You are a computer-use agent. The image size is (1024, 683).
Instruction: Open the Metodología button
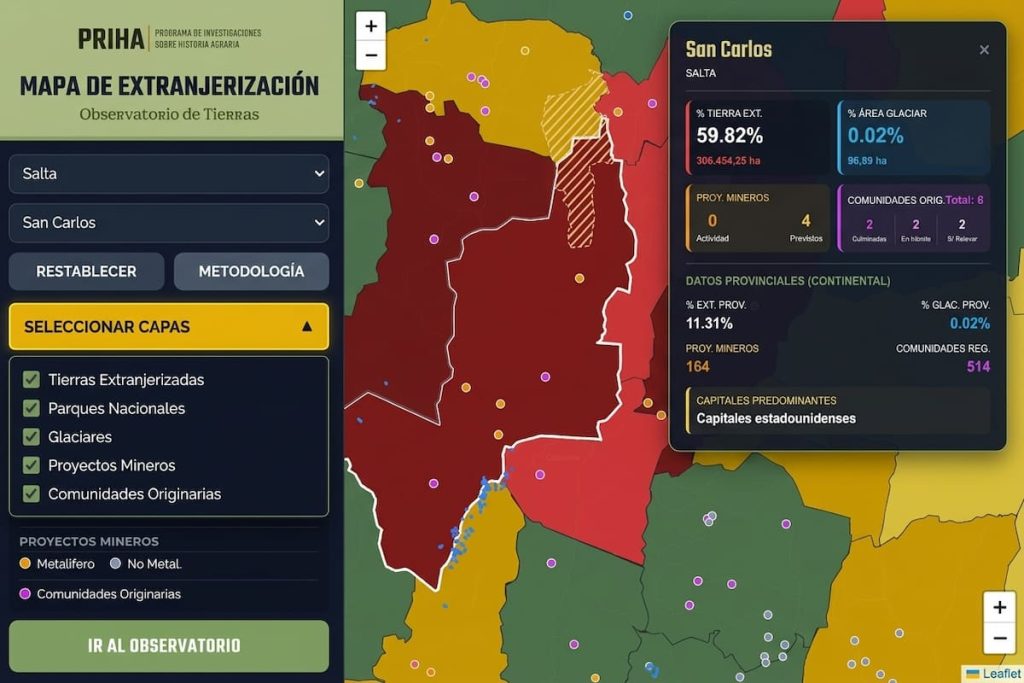click(251, 271)
